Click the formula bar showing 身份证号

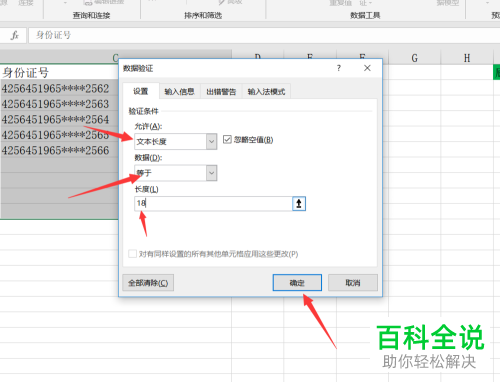[263, 35]
